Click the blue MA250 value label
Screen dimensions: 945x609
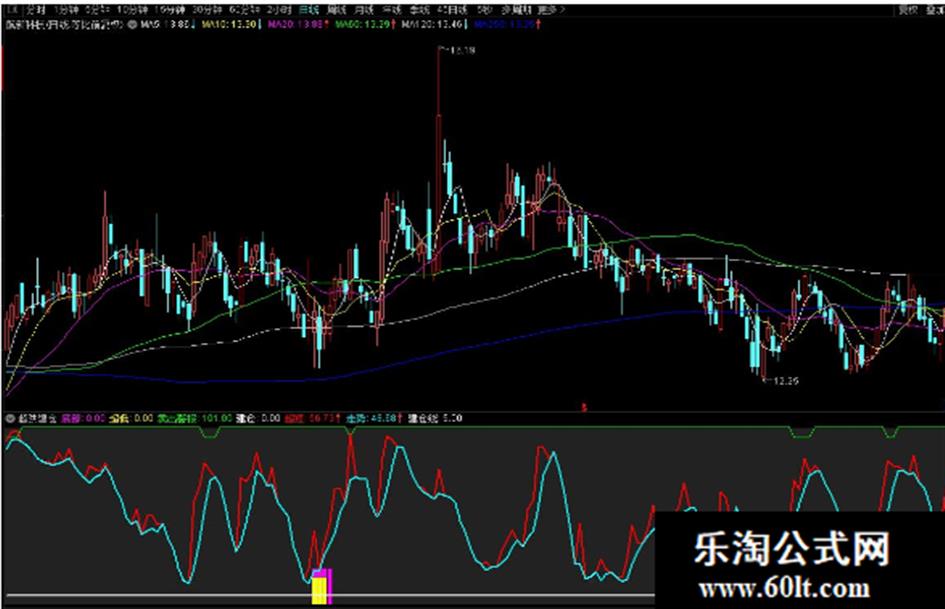click(507, 25)
